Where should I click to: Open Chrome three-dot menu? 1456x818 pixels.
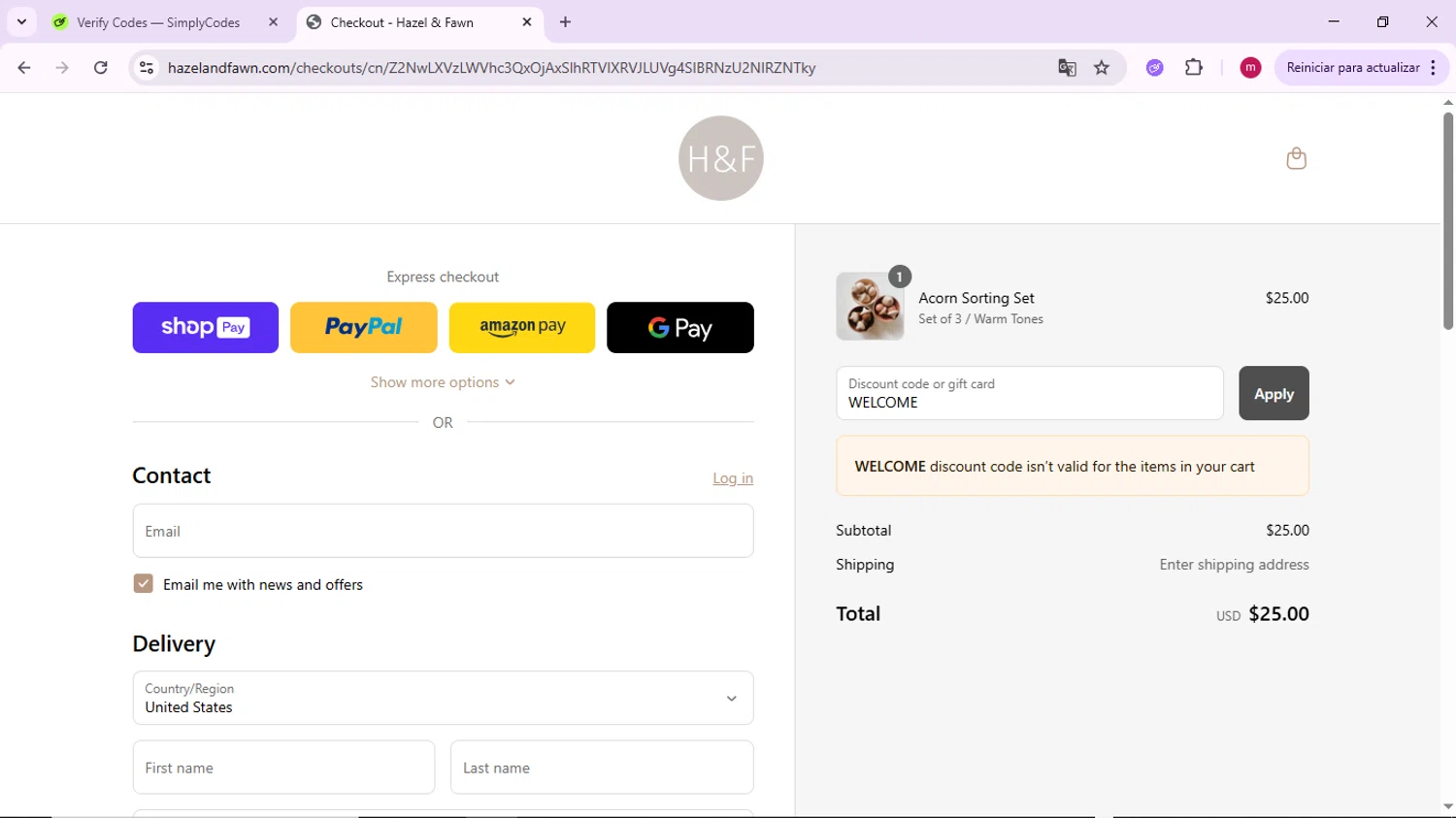click(x=1433, y=68)
